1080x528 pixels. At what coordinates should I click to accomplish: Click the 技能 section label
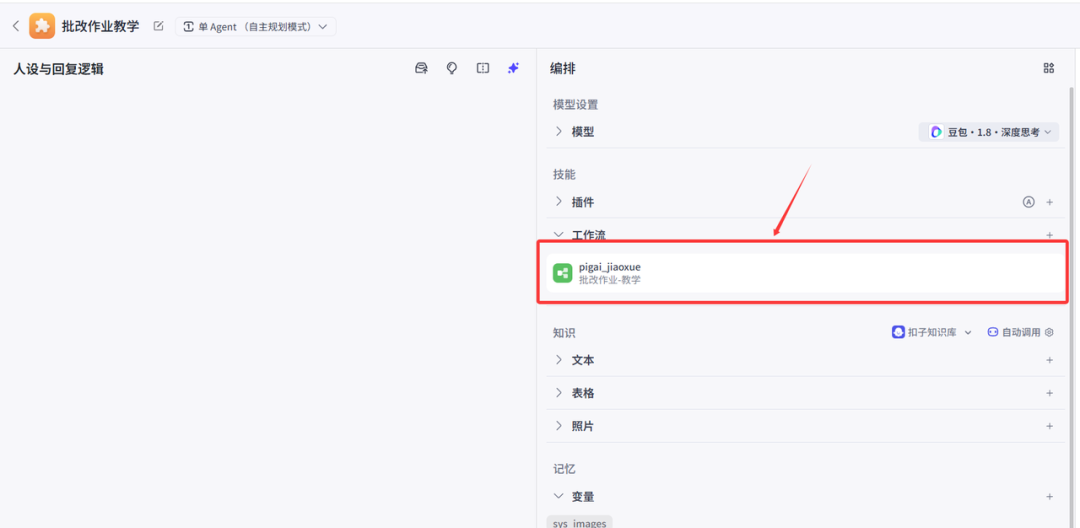click(563, 175)
